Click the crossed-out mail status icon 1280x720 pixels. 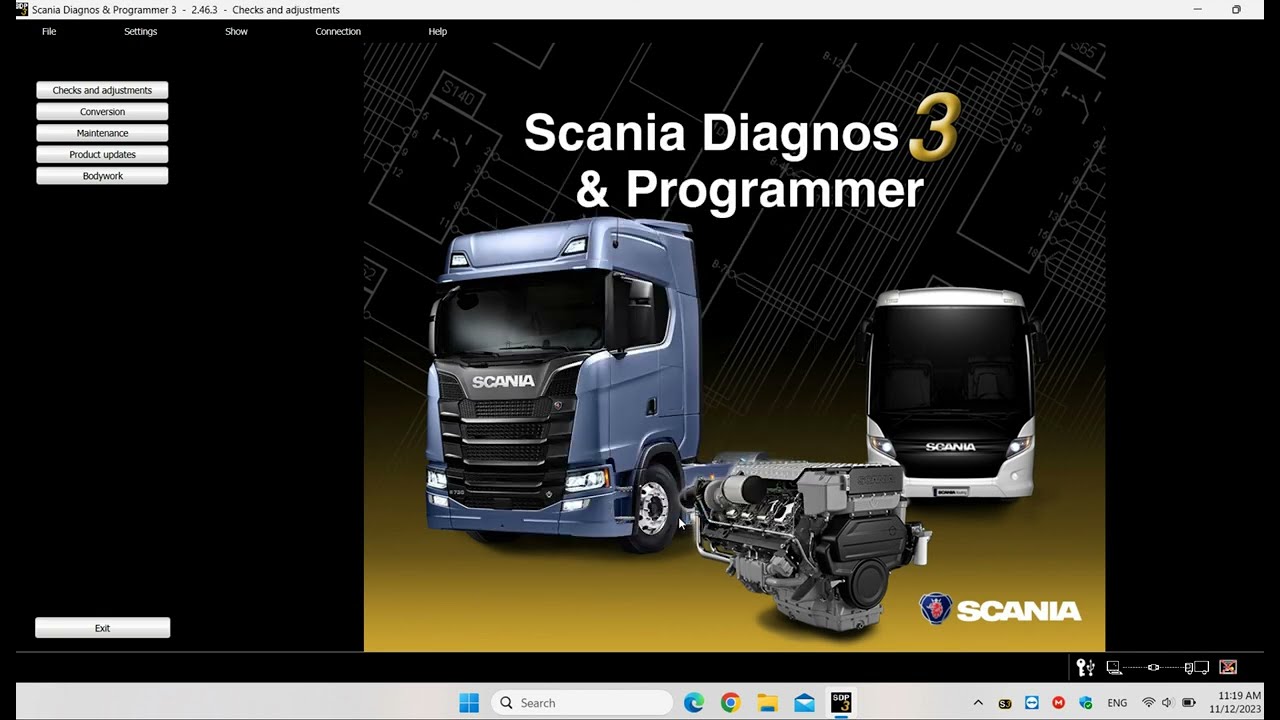(1228, 667)
